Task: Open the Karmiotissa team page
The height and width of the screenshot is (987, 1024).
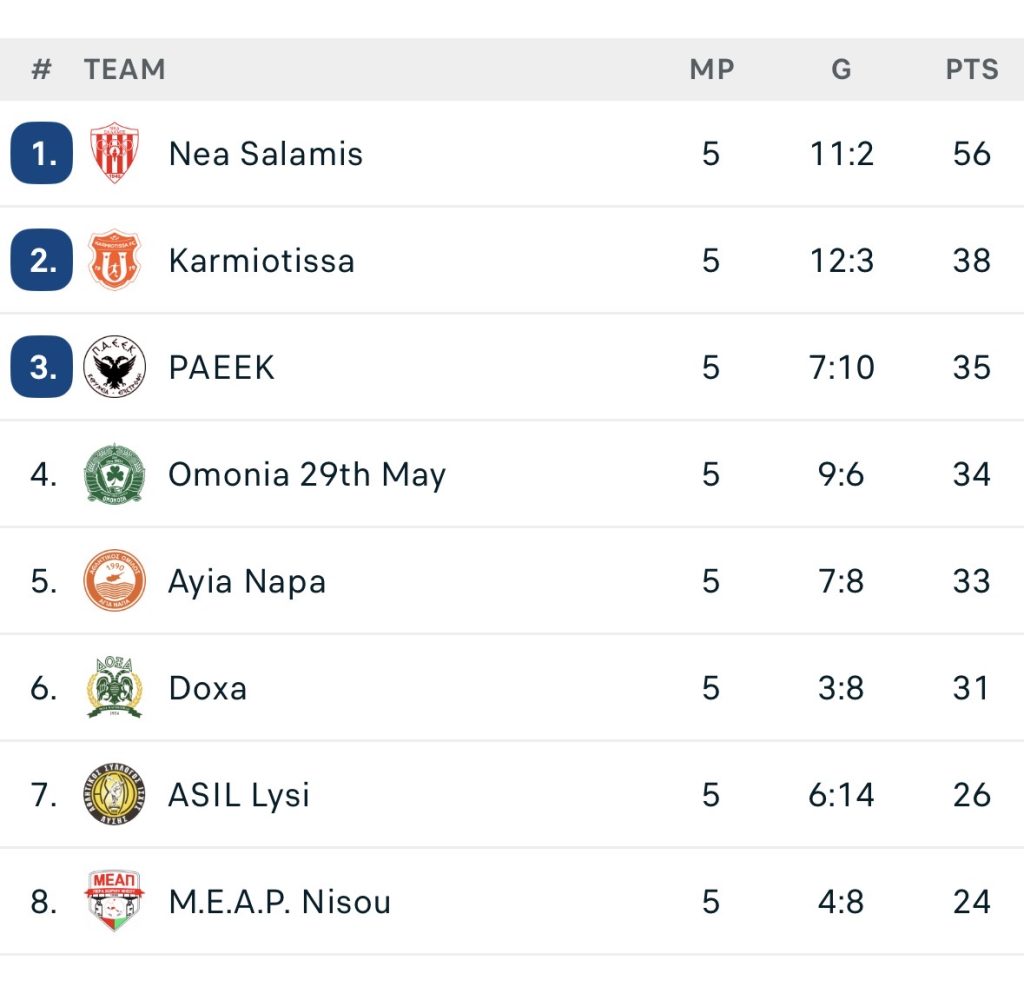Action: pos(261,261)
